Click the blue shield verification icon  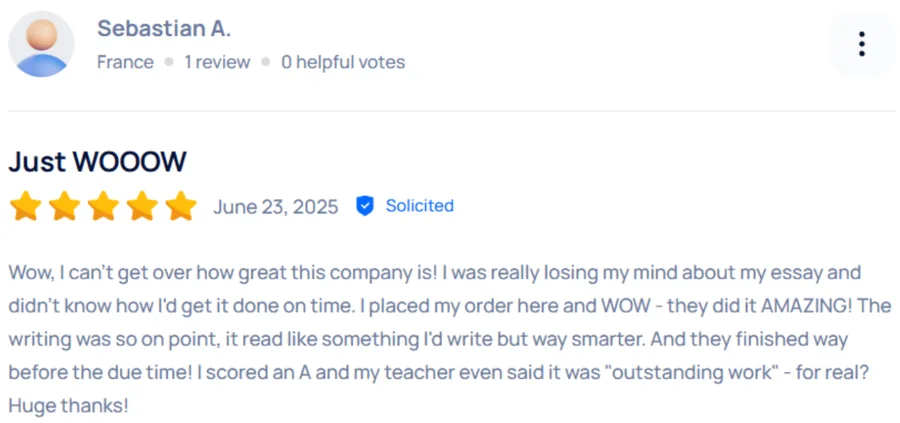click(x=365, y=206)
